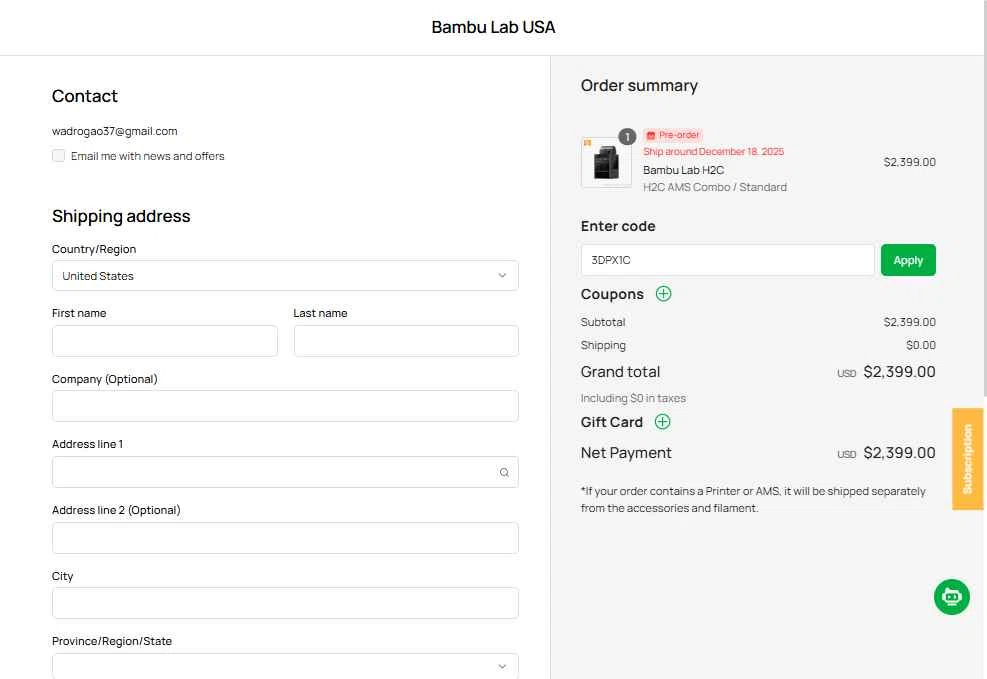Viewport: 987px width, 679px height.
Task: Expand the Province/Region/State dropdown
Action: pos(285,666)
